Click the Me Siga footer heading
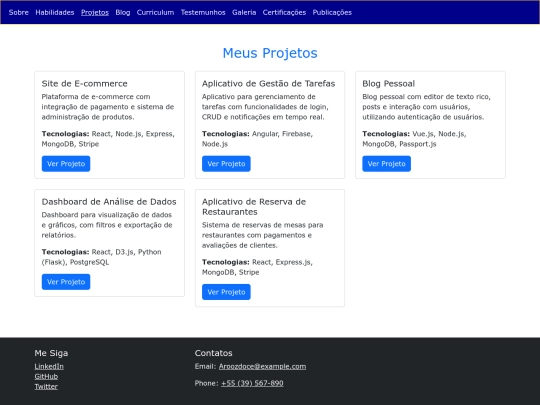The height and width of the screenshot is (405, 540). [51, 353]
